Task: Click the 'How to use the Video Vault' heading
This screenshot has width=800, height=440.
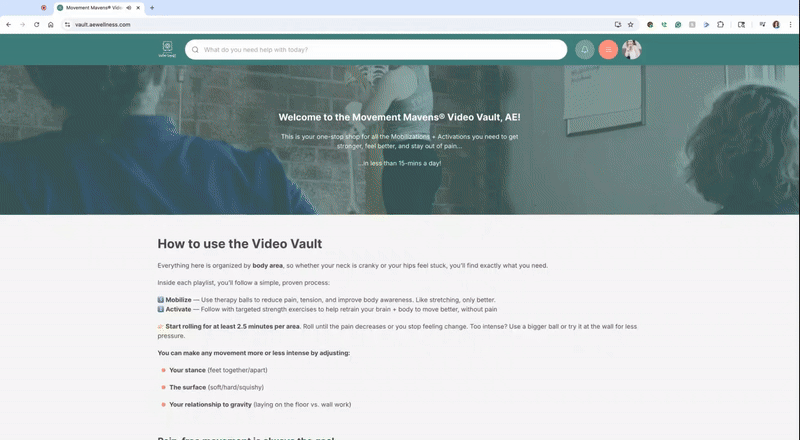Action: (x=240, y=244)
